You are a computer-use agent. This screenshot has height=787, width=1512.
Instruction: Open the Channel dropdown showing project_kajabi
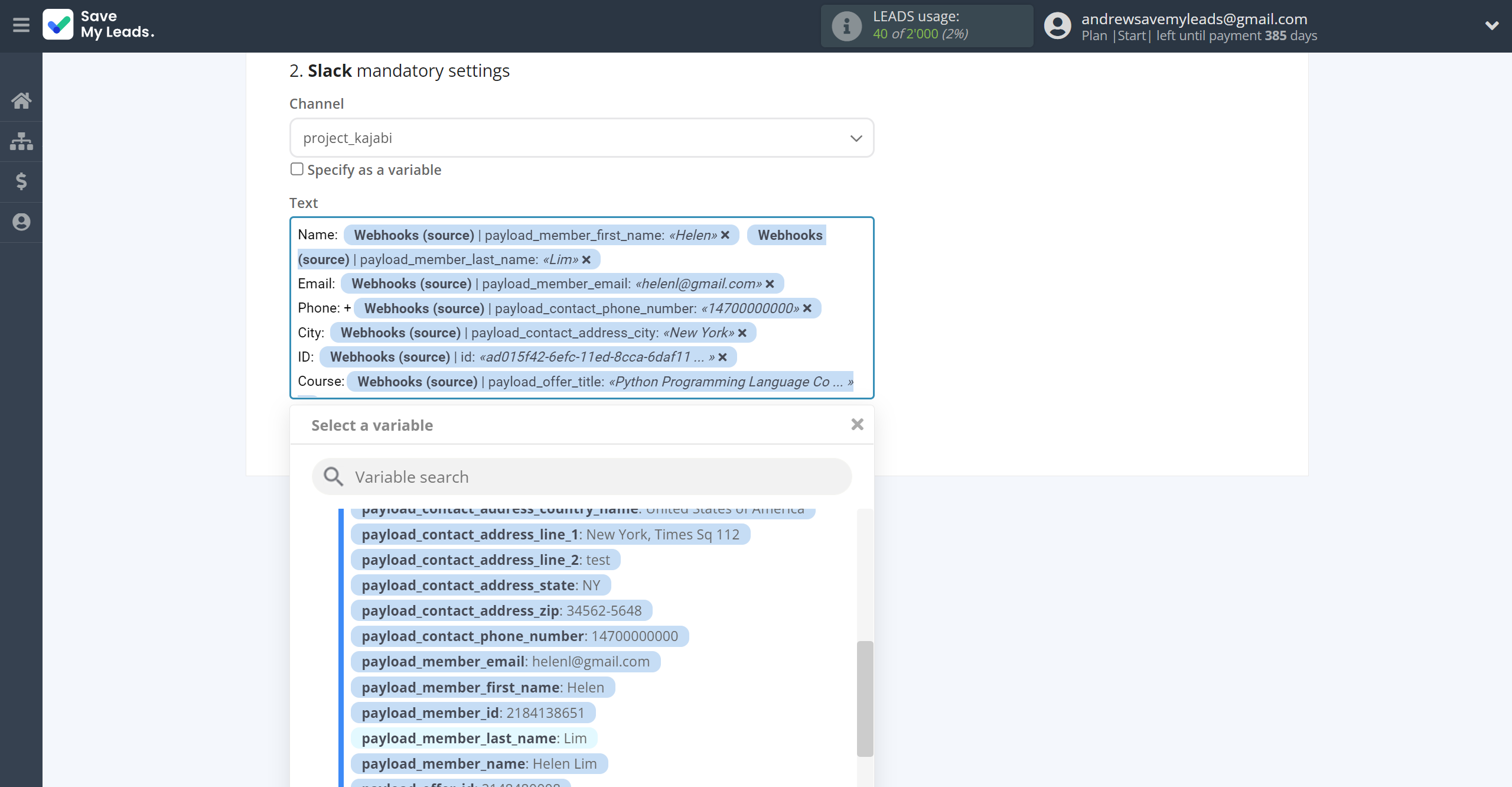tap(582, 138)
